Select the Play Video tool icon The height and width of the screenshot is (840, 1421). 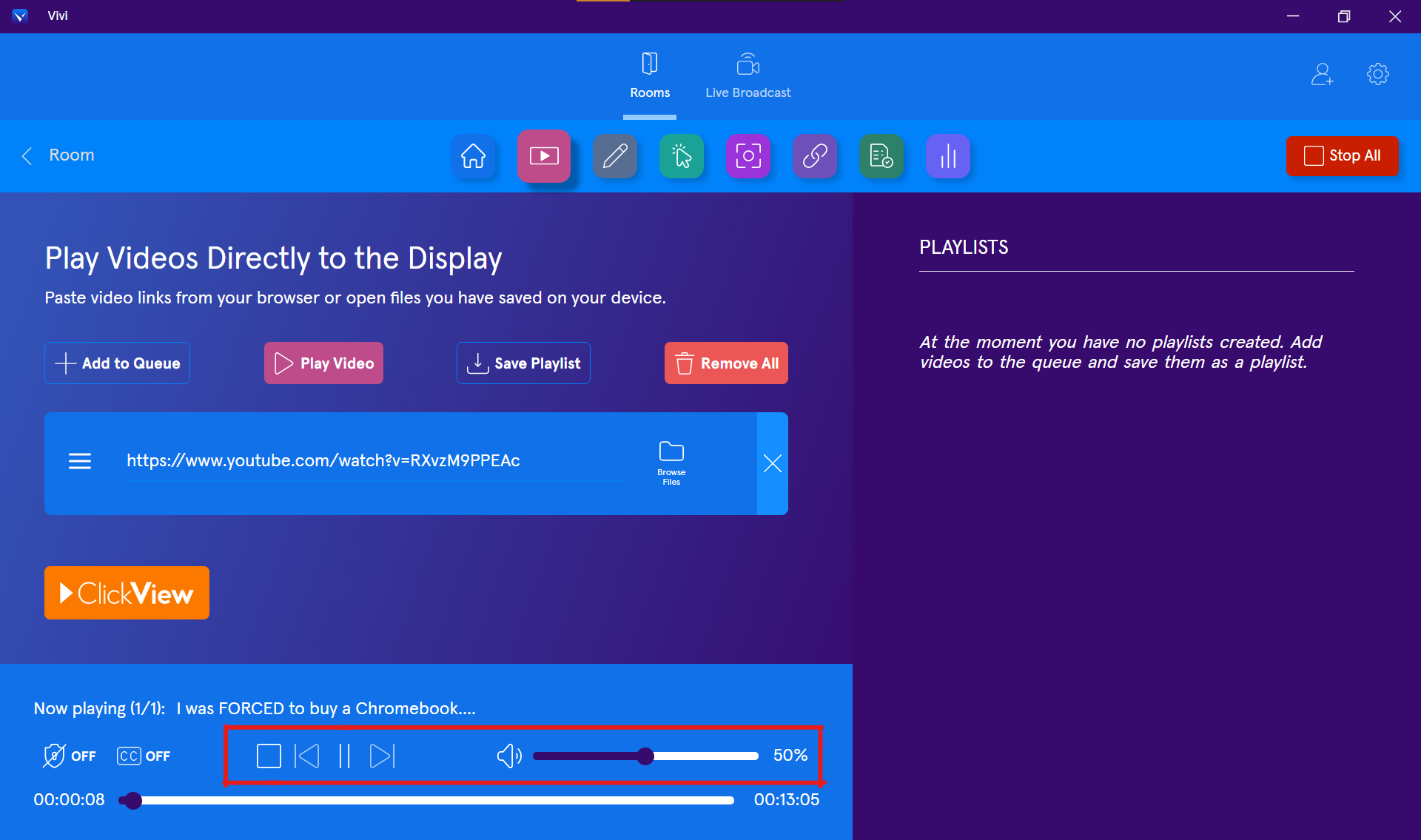click(544, 156)
